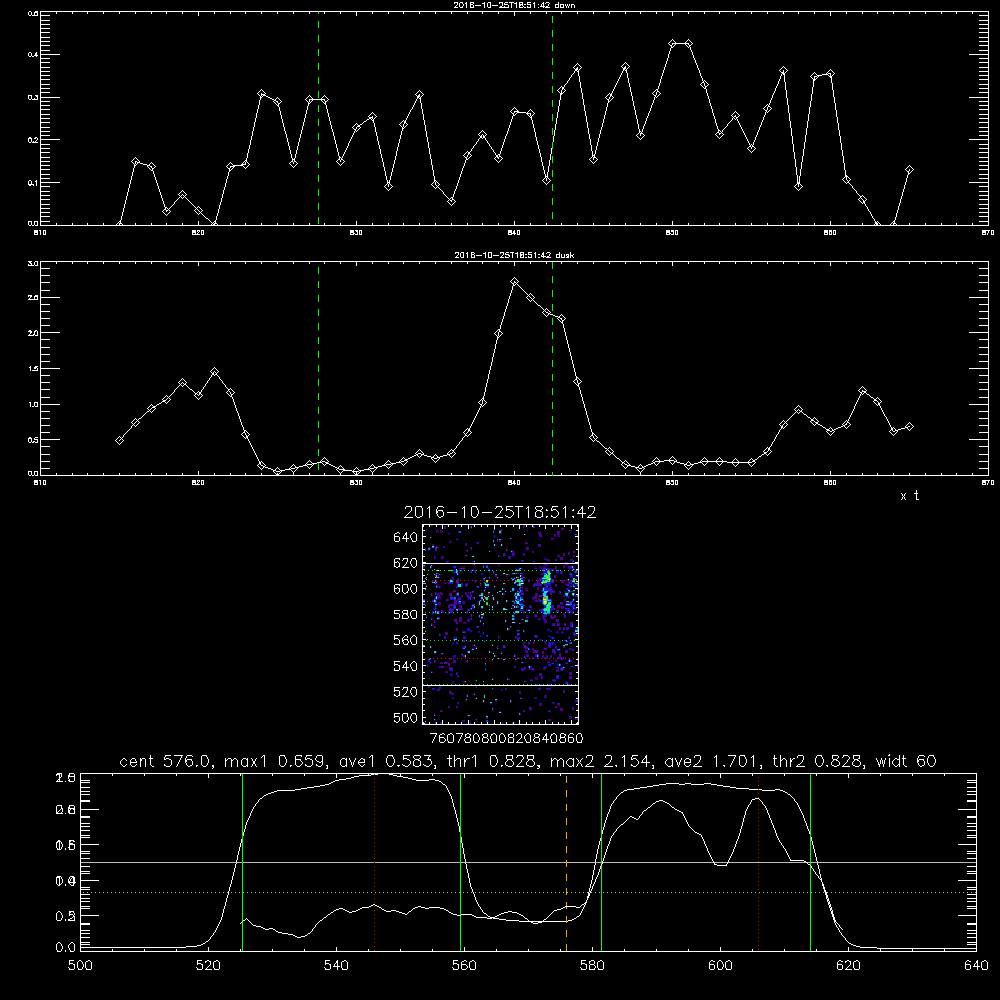Click the last diamond marker in dawn plot
Image resolution: width=1000 pixels, height=1000 pixels.
click(909, 170)
